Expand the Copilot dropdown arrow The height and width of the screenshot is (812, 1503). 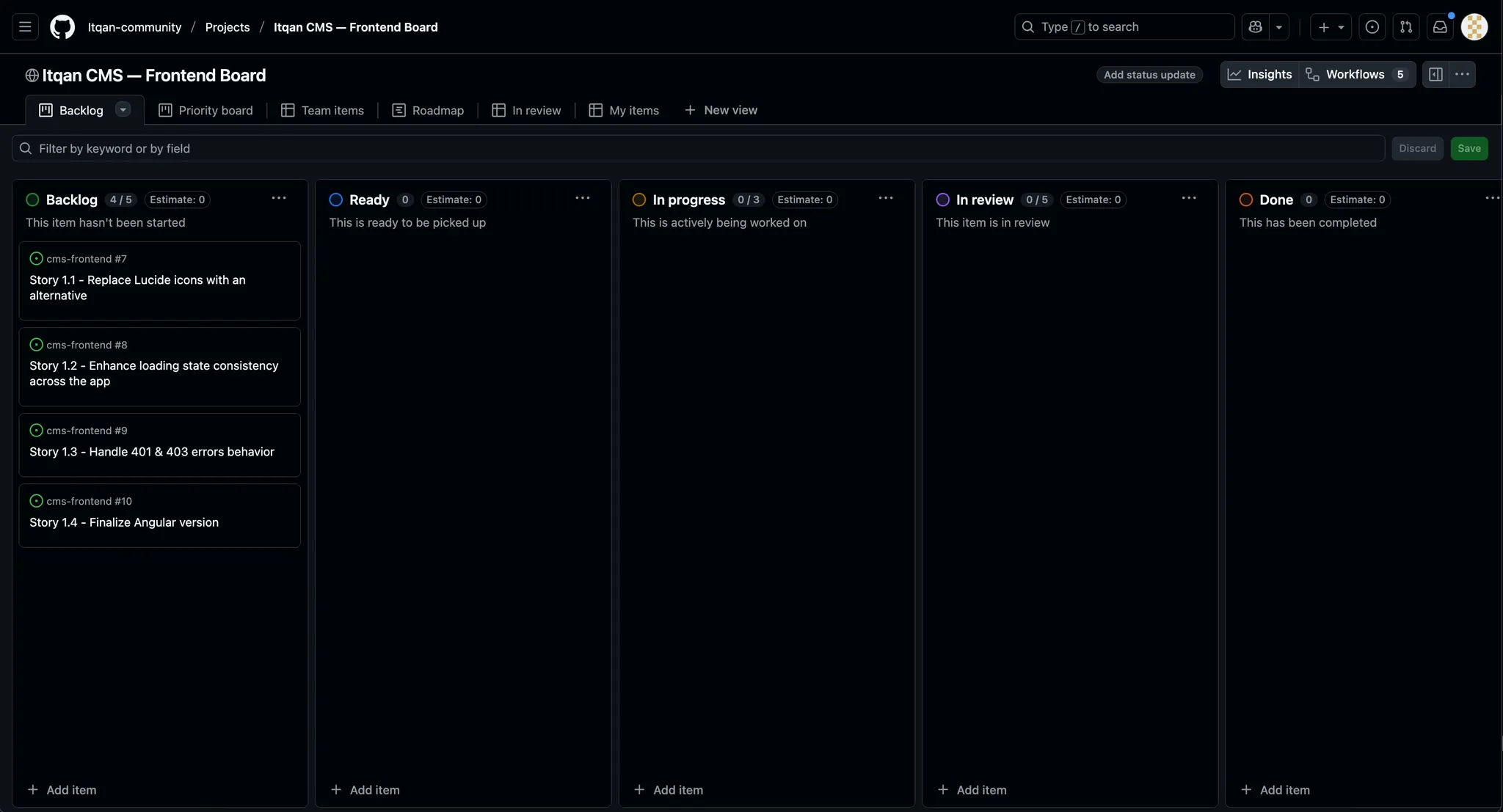pyautogui.click(x=1278, y=27)
